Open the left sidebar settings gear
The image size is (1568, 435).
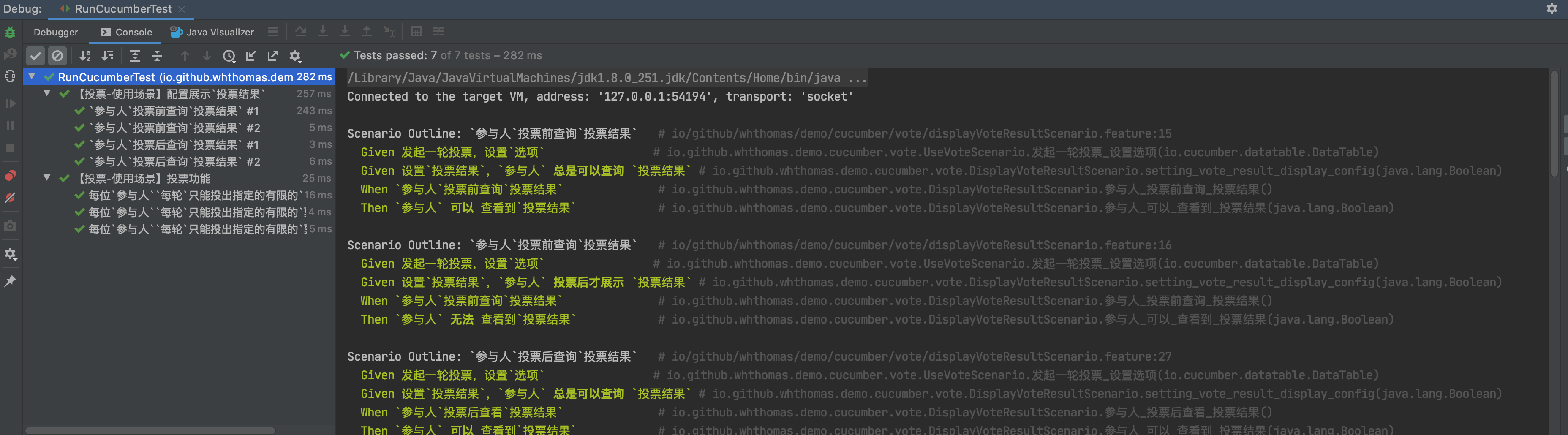10,254
